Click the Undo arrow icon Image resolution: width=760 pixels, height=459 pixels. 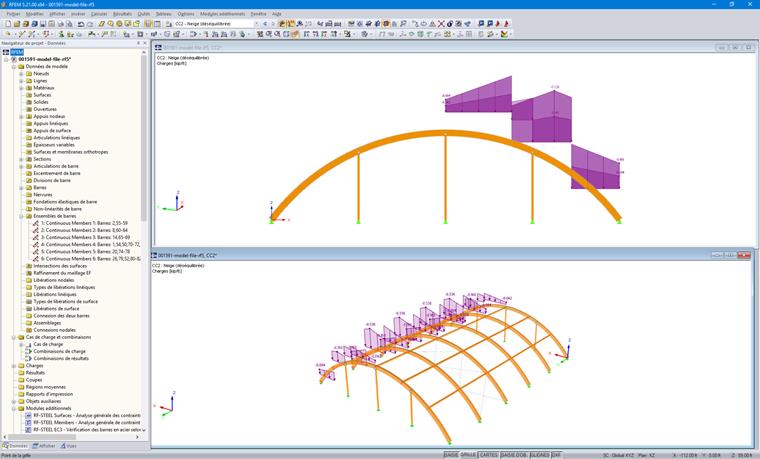[80, 24]
